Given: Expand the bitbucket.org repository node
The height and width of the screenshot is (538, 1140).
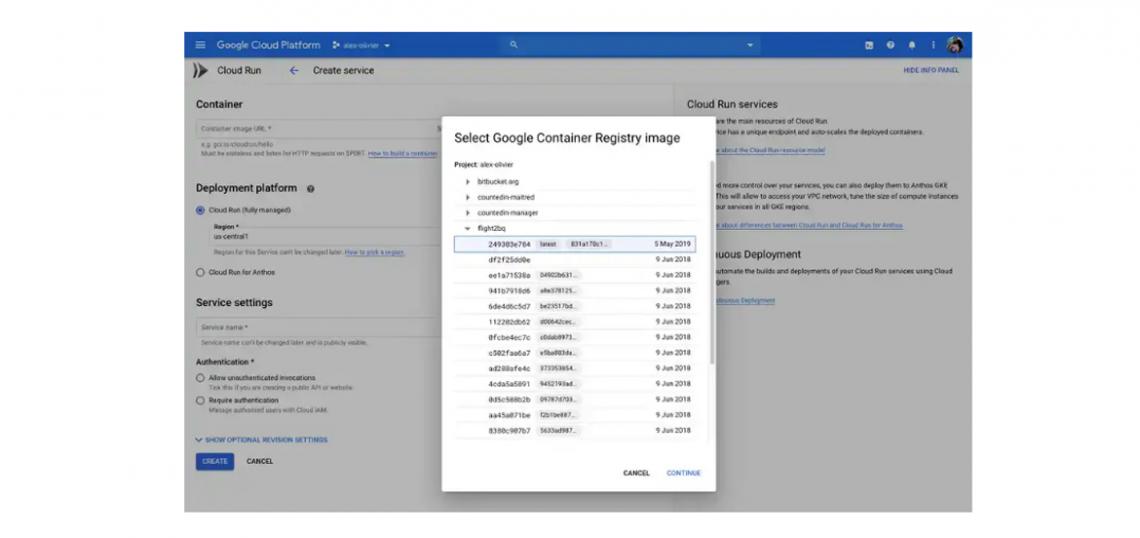Looking at the screenshot, I should tap(467, 182).
